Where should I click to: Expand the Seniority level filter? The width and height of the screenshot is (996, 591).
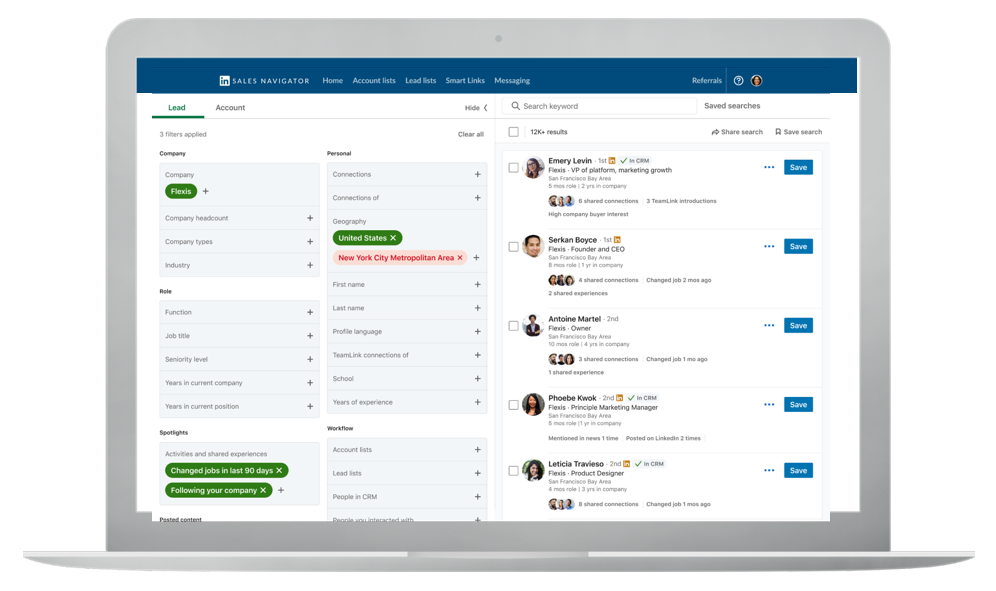(310, 360)
